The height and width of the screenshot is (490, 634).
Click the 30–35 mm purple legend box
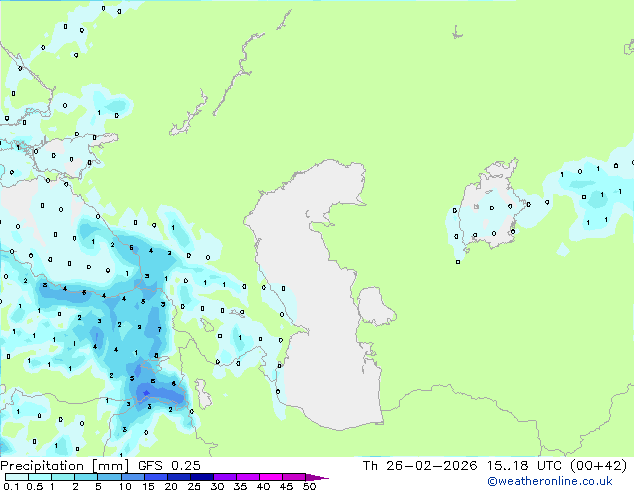click(224, 477)
